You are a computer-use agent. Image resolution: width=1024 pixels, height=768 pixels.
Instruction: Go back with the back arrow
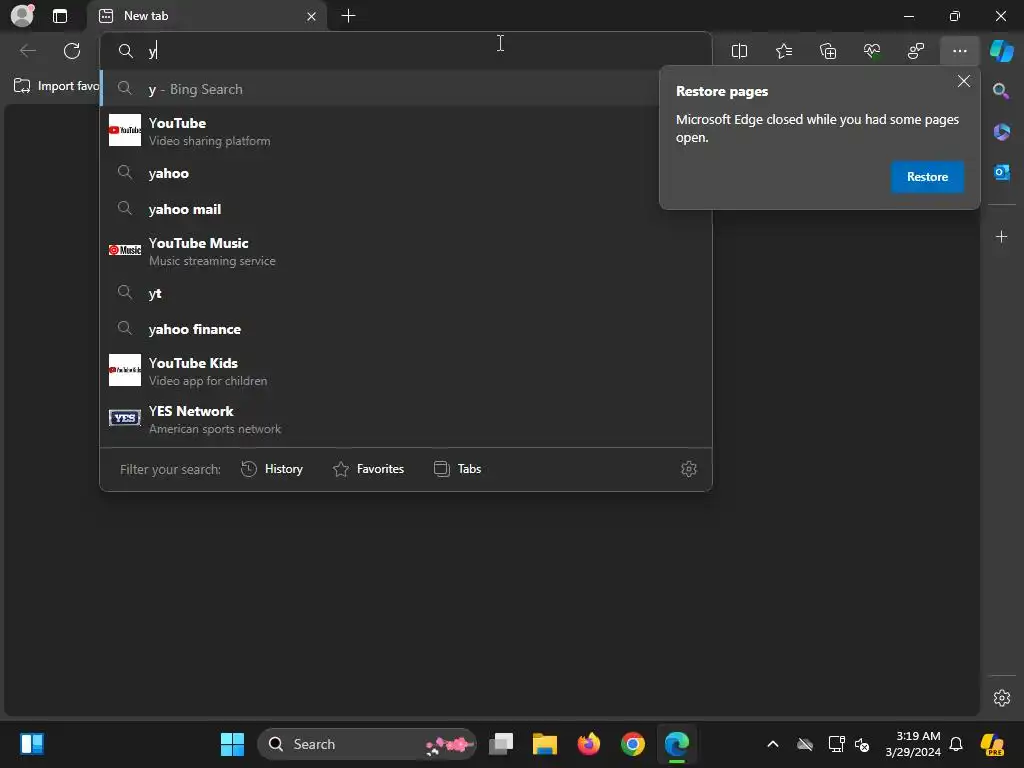point(27,51)
